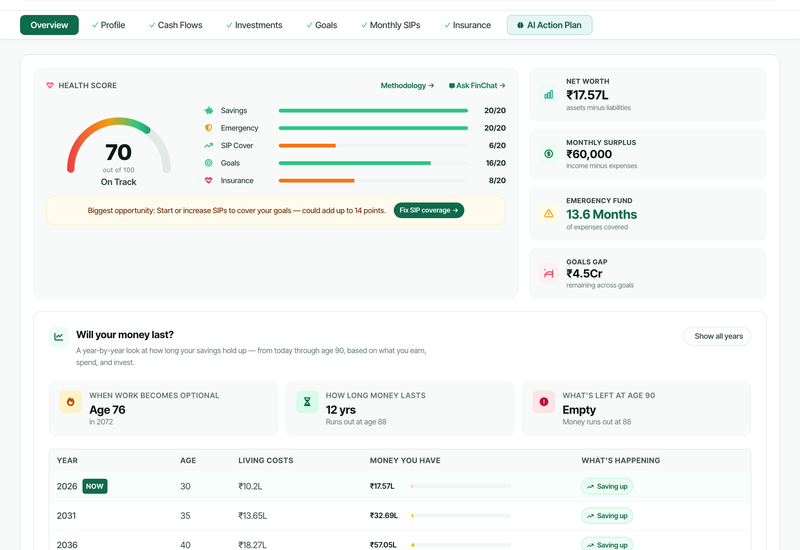Click the SIP Cover orange progress bar
This screenshot has height=550, width=800.
pos(307,145)
